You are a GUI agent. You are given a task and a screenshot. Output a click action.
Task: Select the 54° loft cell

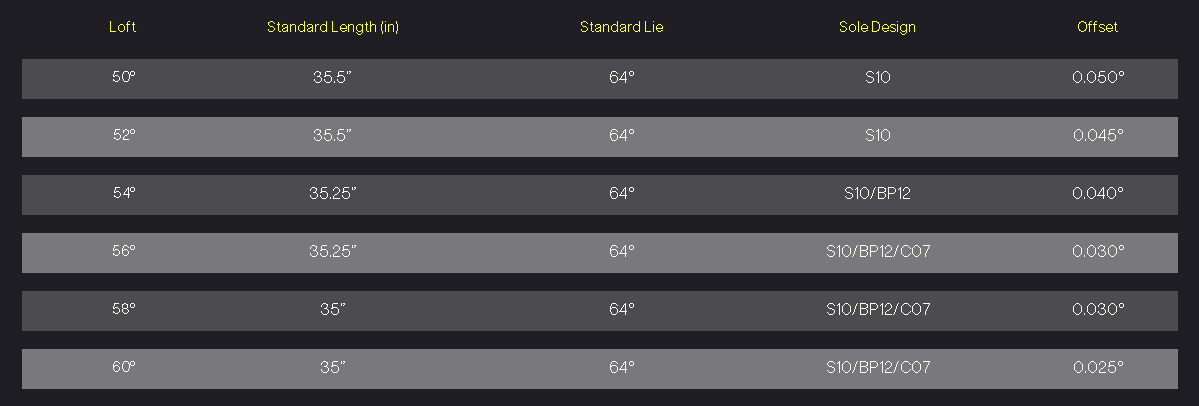123,193
